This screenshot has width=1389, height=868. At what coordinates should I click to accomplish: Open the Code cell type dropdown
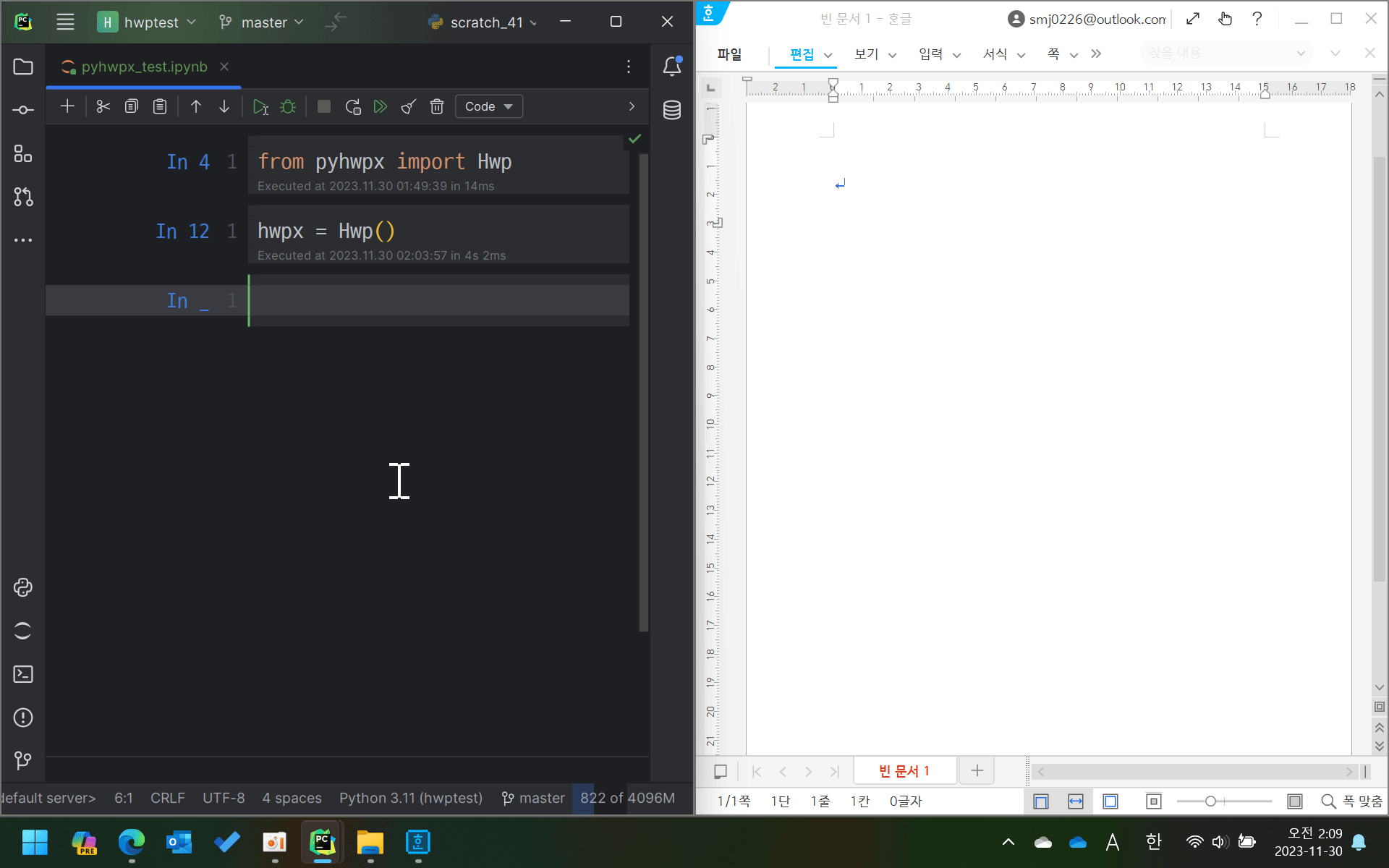[x=488, y=107]
